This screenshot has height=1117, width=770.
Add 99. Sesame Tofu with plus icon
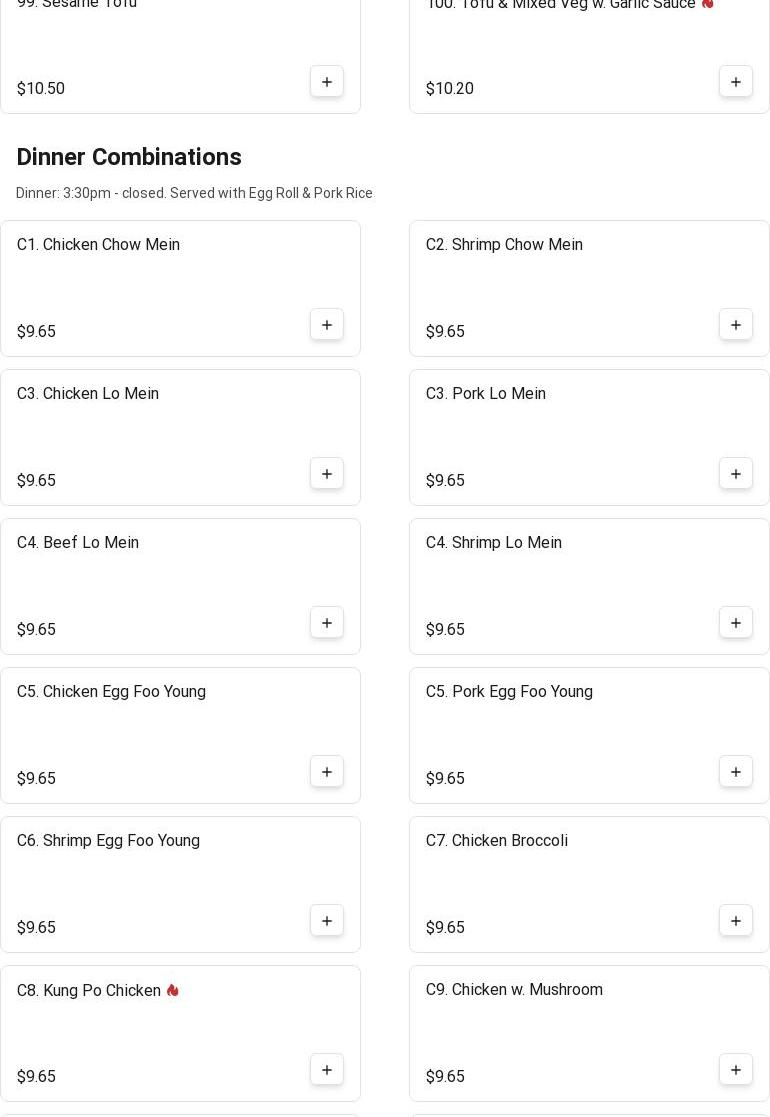point(327,82)
